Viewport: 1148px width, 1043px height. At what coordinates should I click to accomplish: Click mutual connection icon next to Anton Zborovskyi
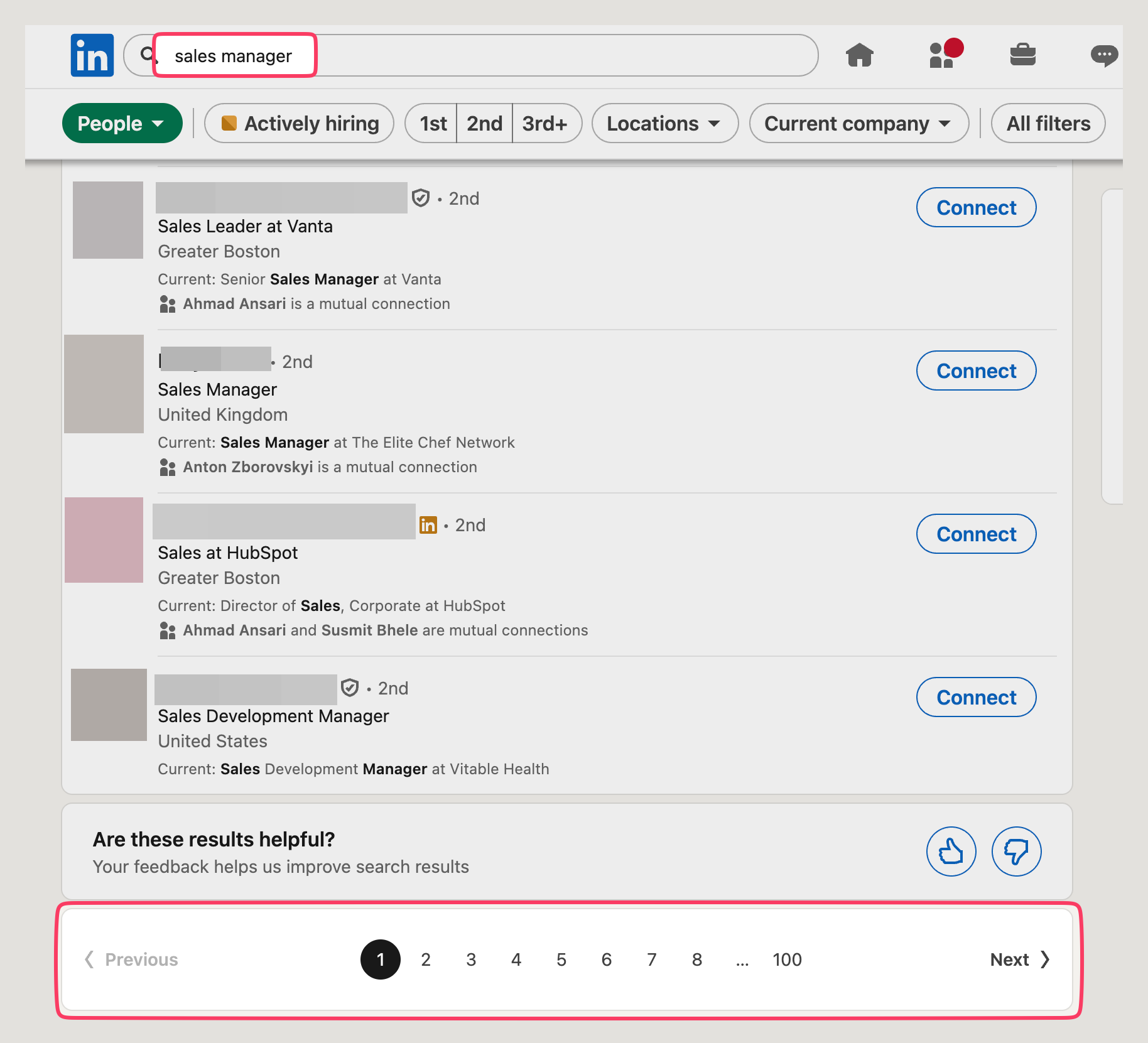coord(167,467)
